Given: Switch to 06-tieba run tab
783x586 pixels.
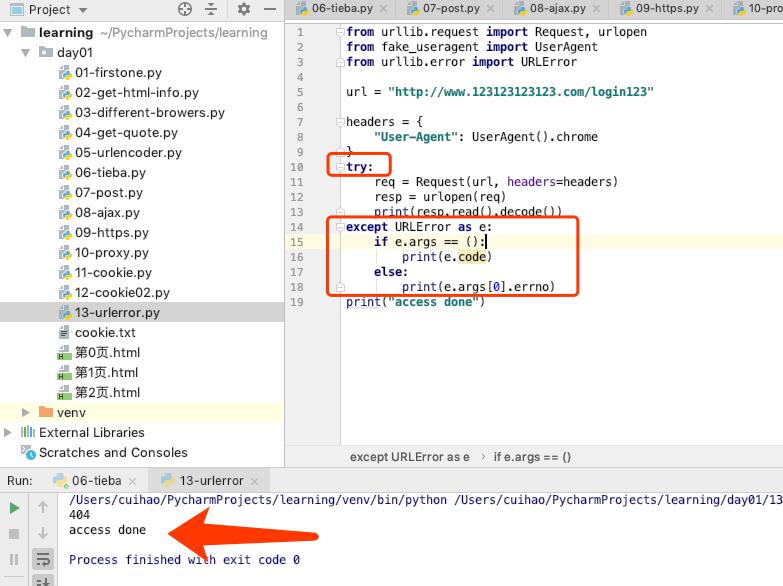Looking at the screenshot, I should (x=95, y=480).
